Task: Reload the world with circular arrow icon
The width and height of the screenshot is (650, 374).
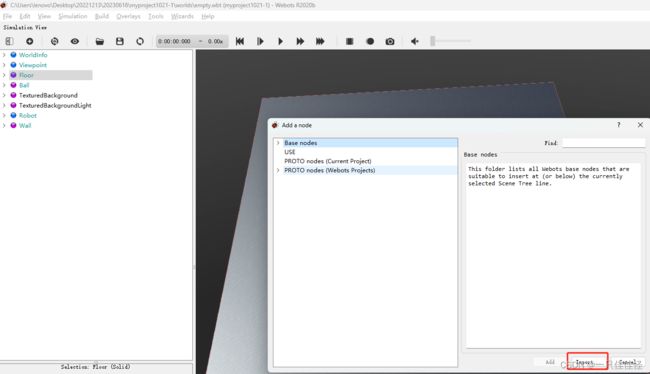Action: tap(140, 41)
